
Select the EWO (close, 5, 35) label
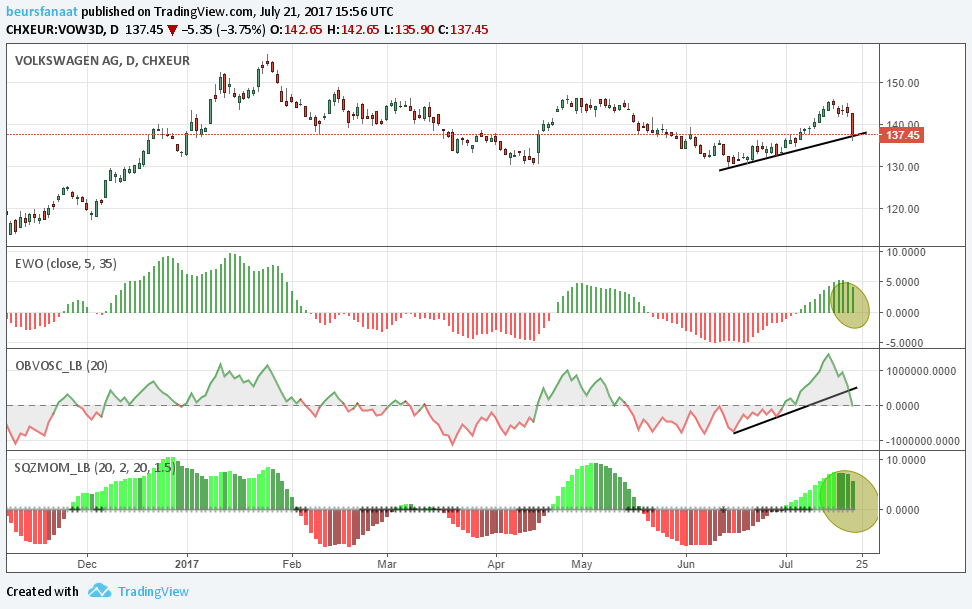pyautogui.click(x=66, y=264)
